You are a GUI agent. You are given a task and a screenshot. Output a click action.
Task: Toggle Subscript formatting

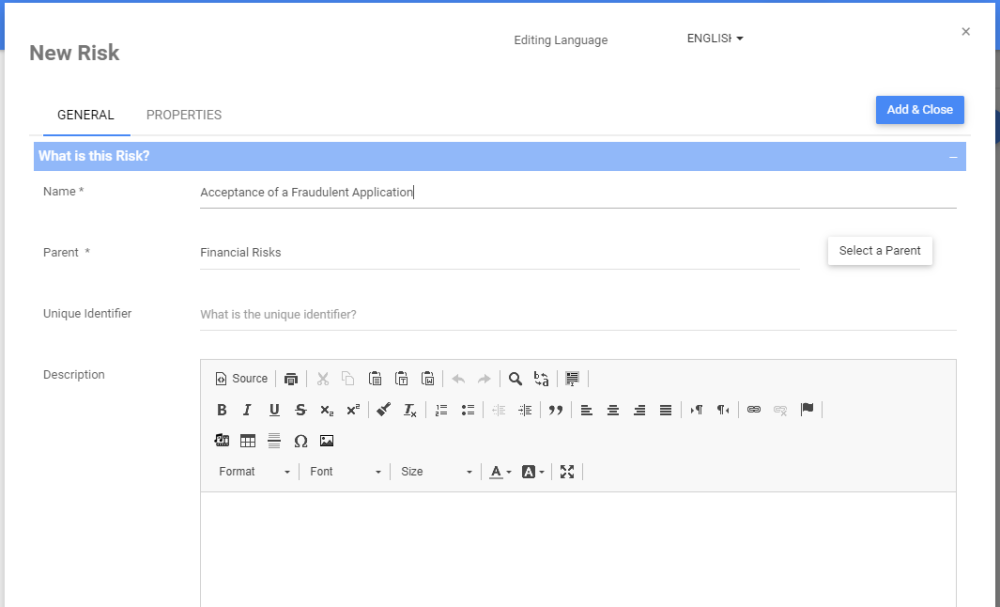click(327, 410)
